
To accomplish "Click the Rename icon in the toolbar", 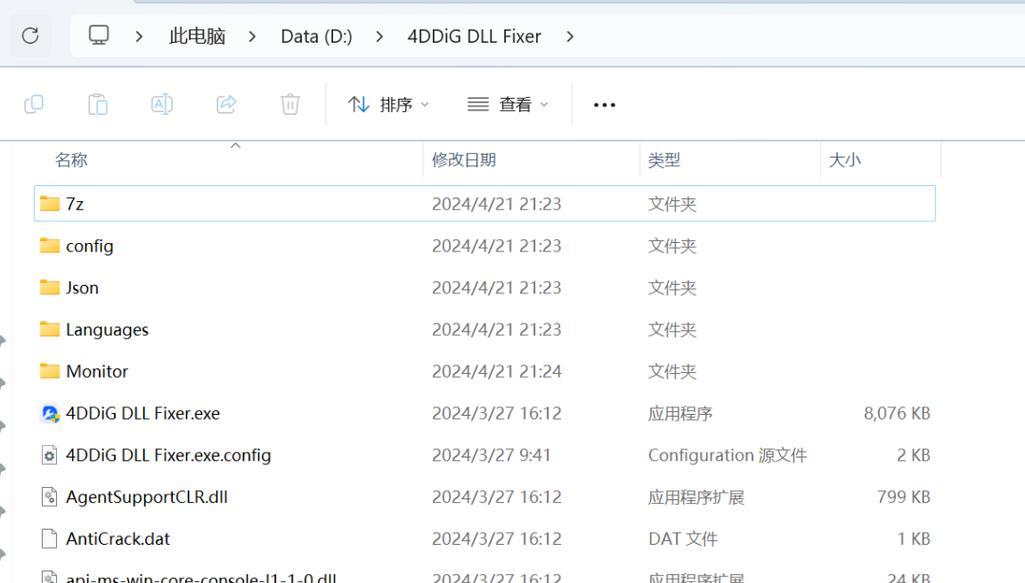I will tap(161, 104).
